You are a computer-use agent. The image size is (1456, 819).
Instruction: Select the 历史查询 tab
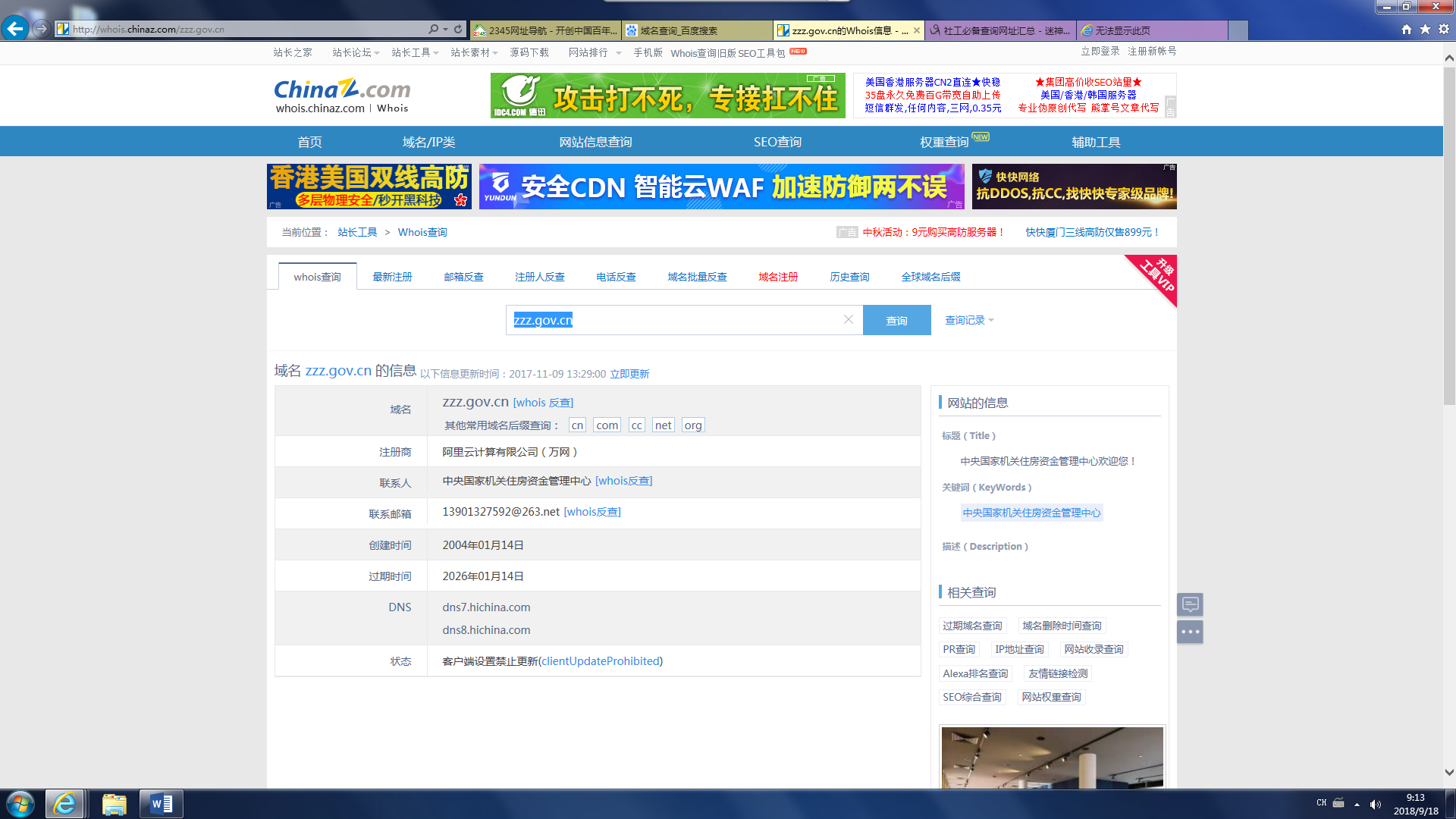click(849, 277)
